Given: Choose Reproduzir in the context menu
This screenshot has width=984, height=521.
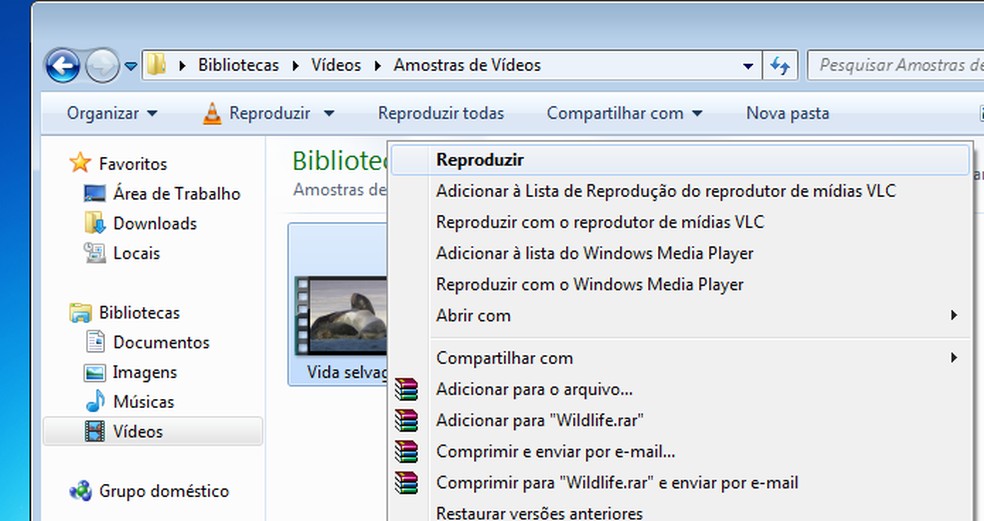Looking at the screenshot, I should click(x=680, y=160).
